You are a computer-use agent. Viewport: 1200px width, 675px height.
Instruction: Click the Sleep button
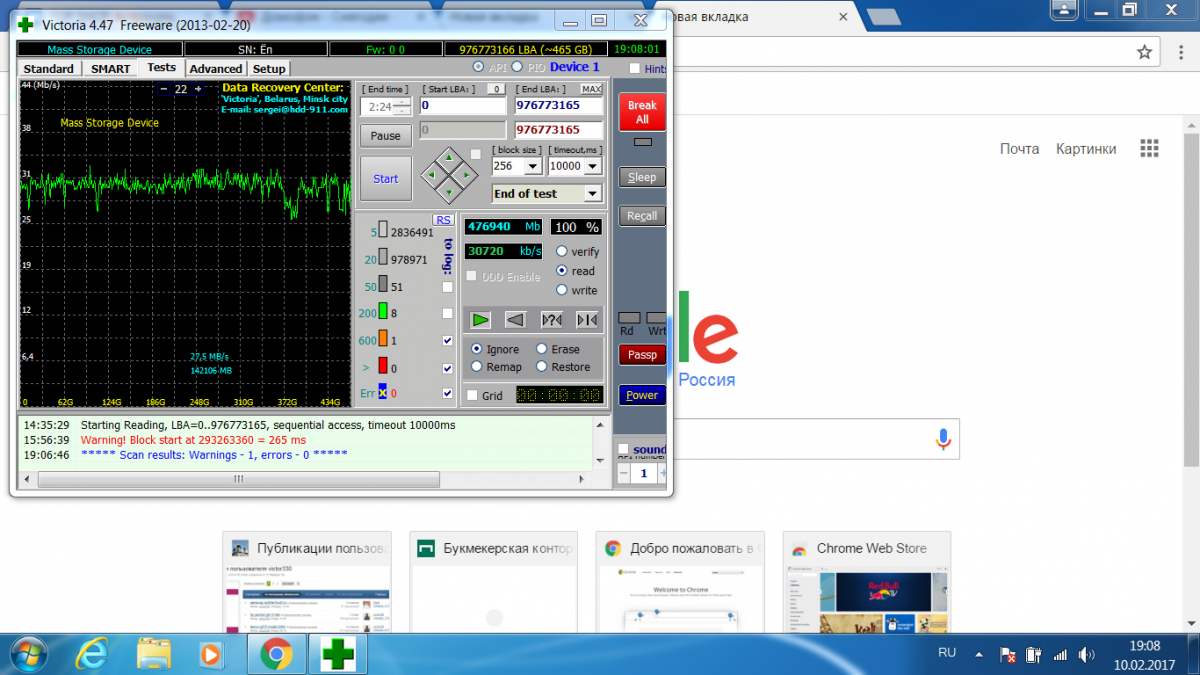(x=642, y=177)
